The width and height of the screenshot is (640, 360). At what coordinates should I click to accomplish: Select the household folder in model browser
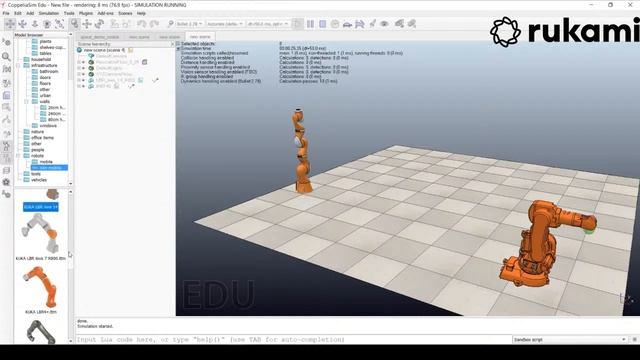[x=41, y=59]
